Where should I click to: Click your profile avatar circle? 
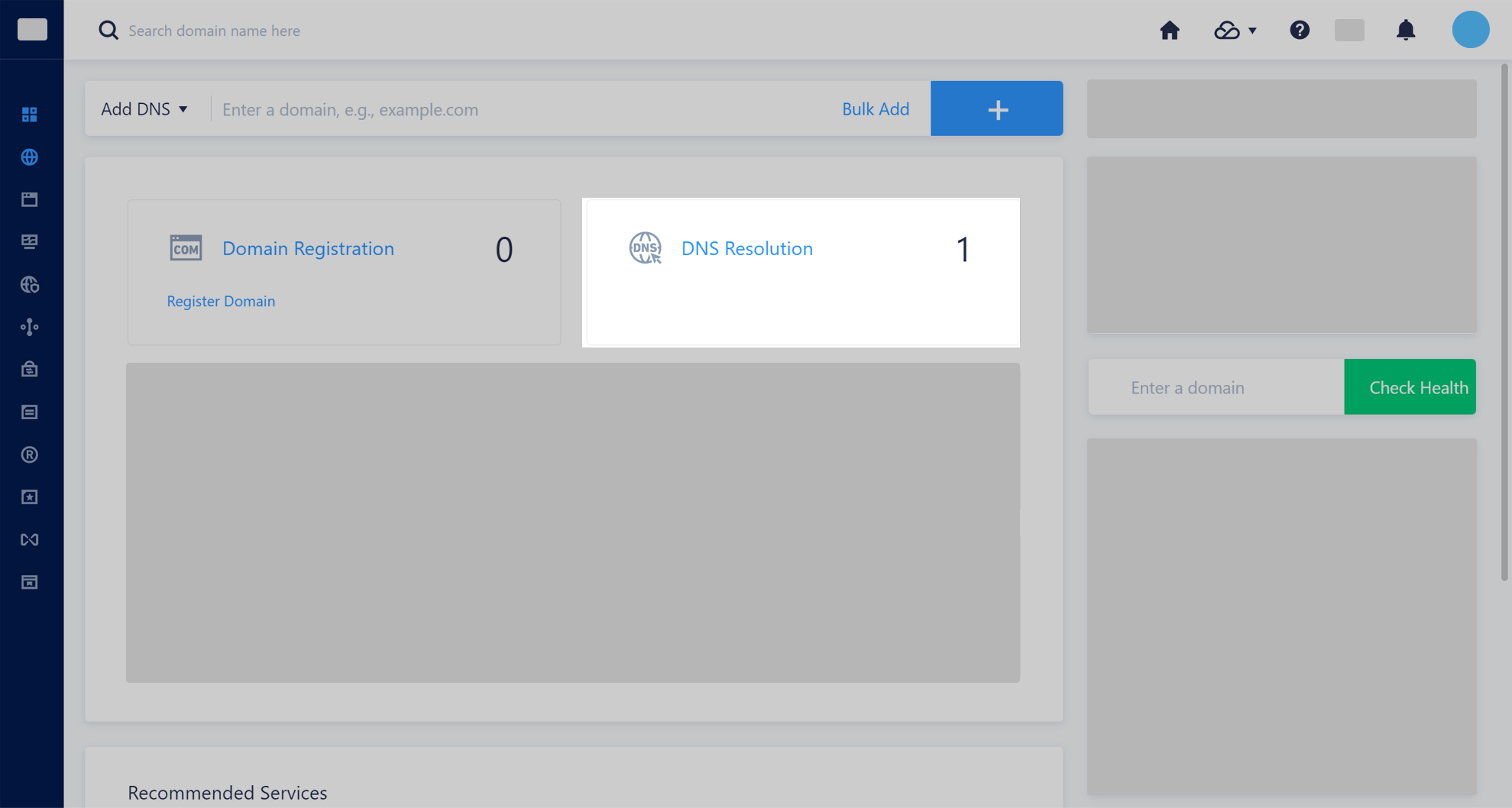click(x=1470, y=30)
